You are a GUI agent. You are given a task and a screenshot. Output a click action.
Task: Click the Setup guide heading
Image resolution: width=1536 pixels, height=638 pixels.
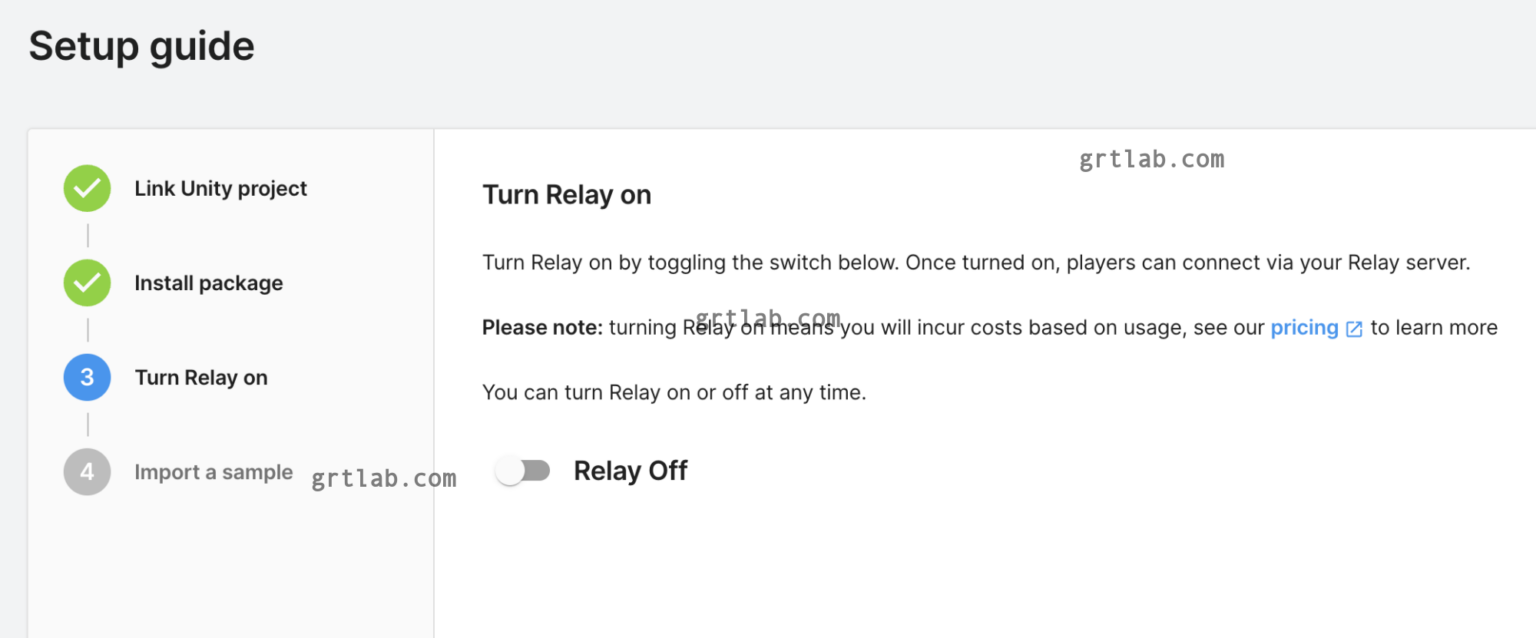(x=141, y=45)
